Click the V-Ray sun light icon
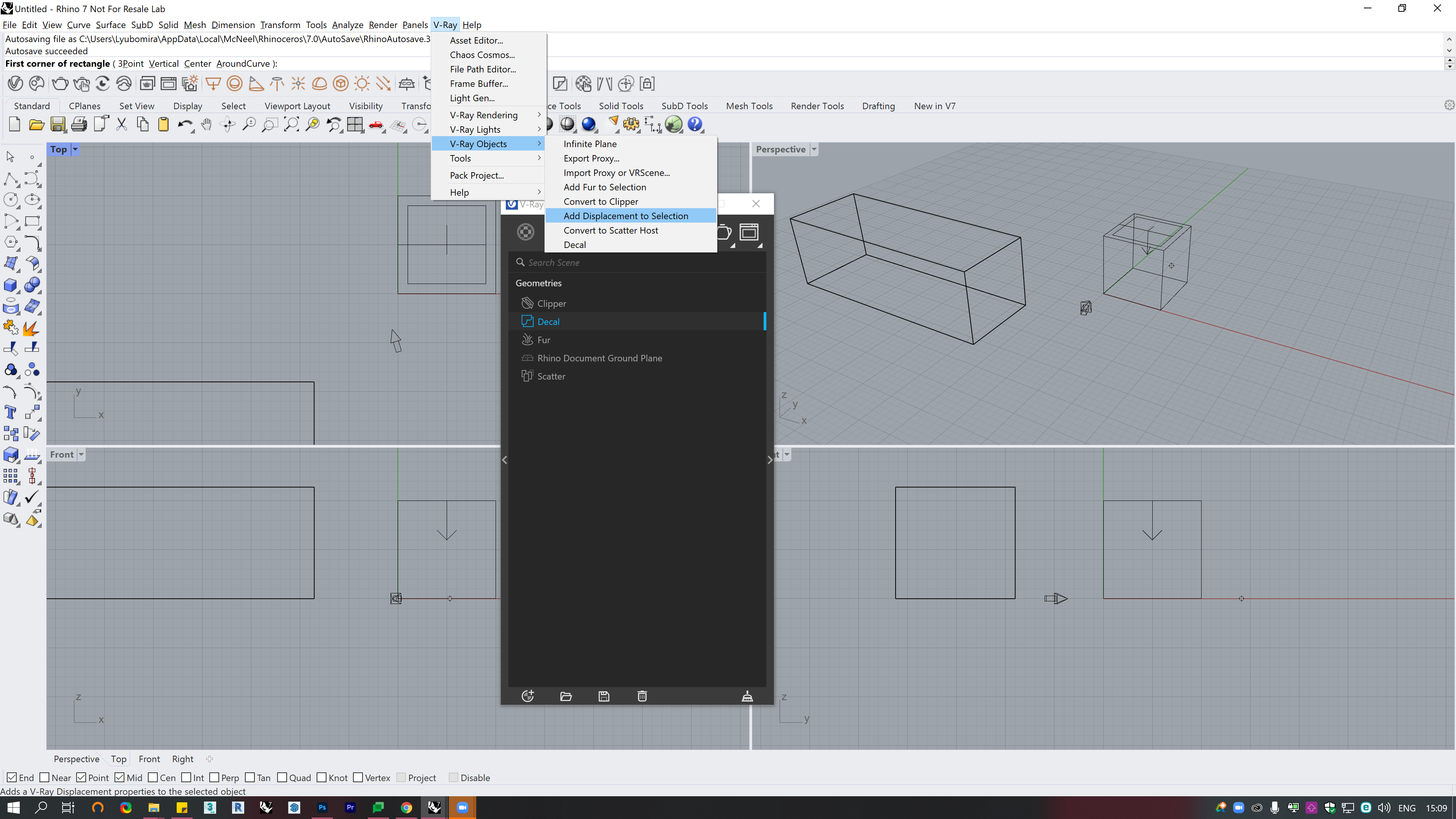The image size is (1456, 819). pyautogui.click(x=362, y=84)
